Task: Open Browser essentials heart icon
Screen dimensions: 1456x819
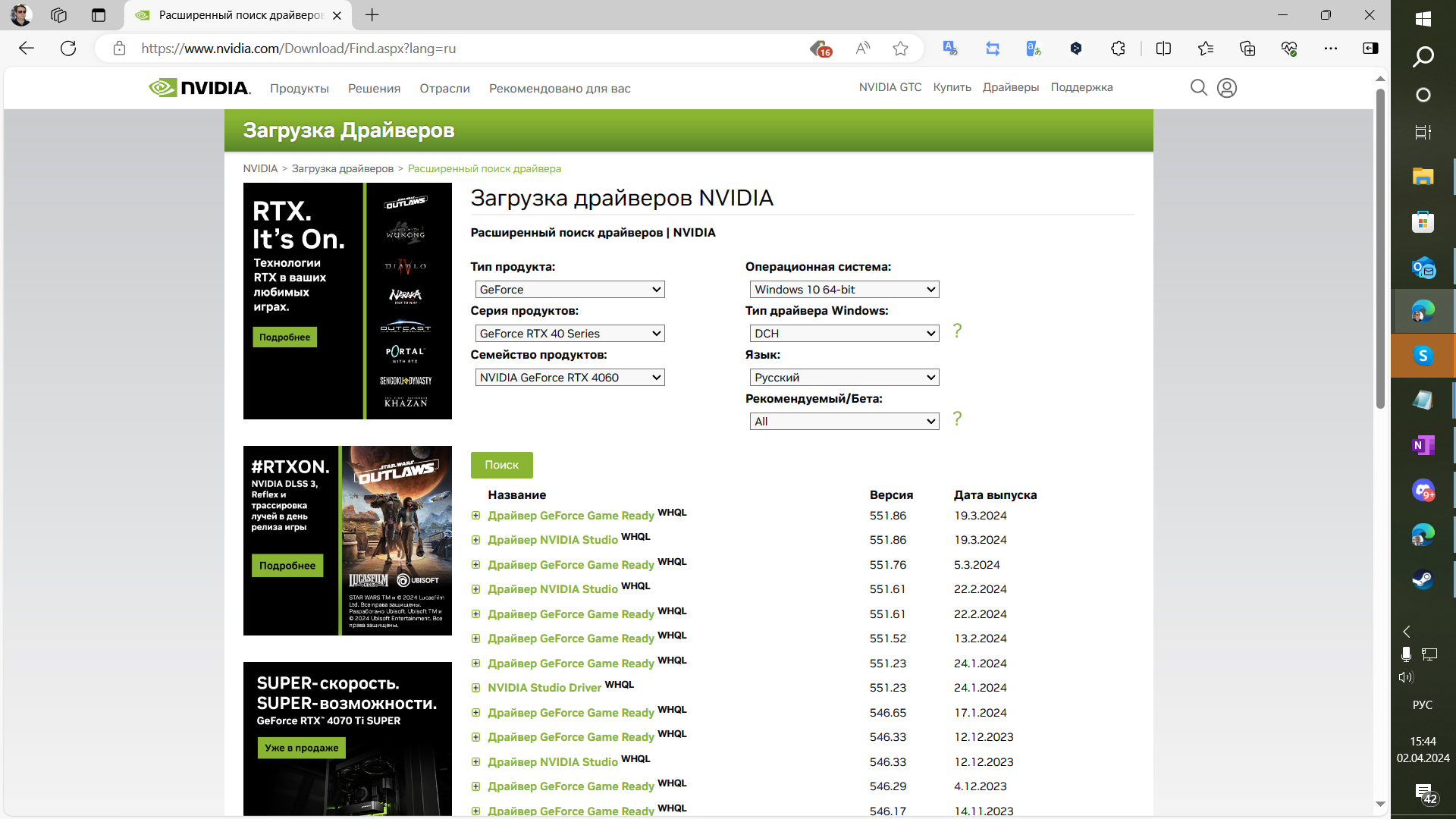Action: (x=1289, y=49)
